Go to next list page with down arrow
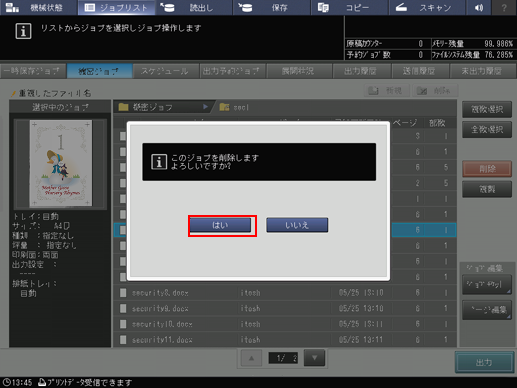Image resolution: width=517 pixels, height=388 pixels. 314,358
